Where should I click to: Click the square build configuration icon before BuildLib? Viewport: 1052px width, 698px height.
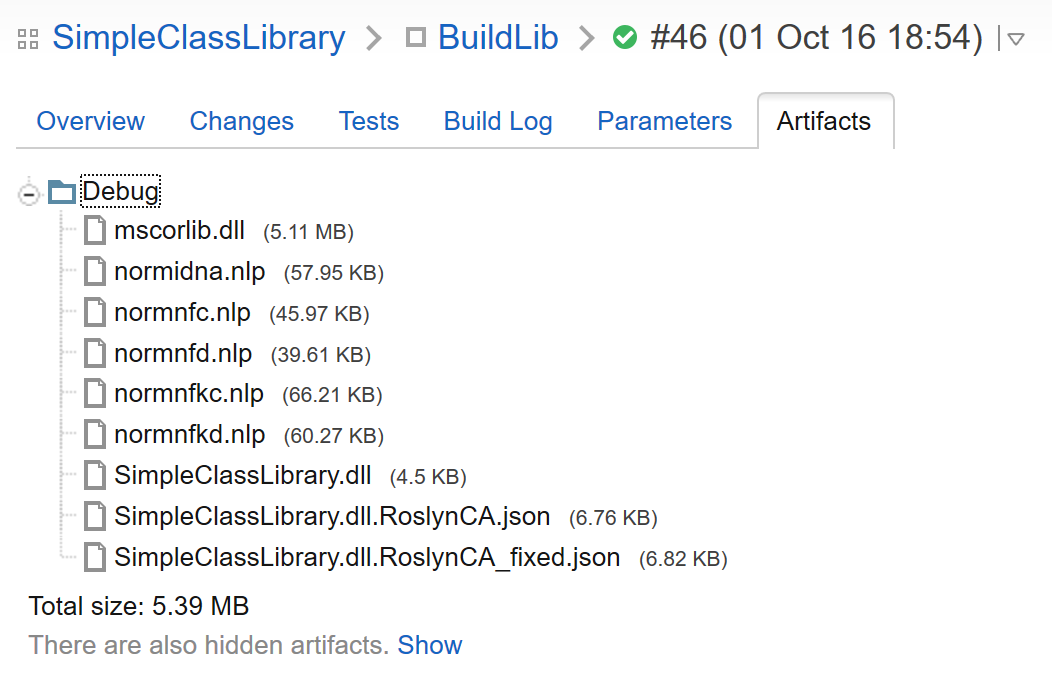click(x=416, y=38)
